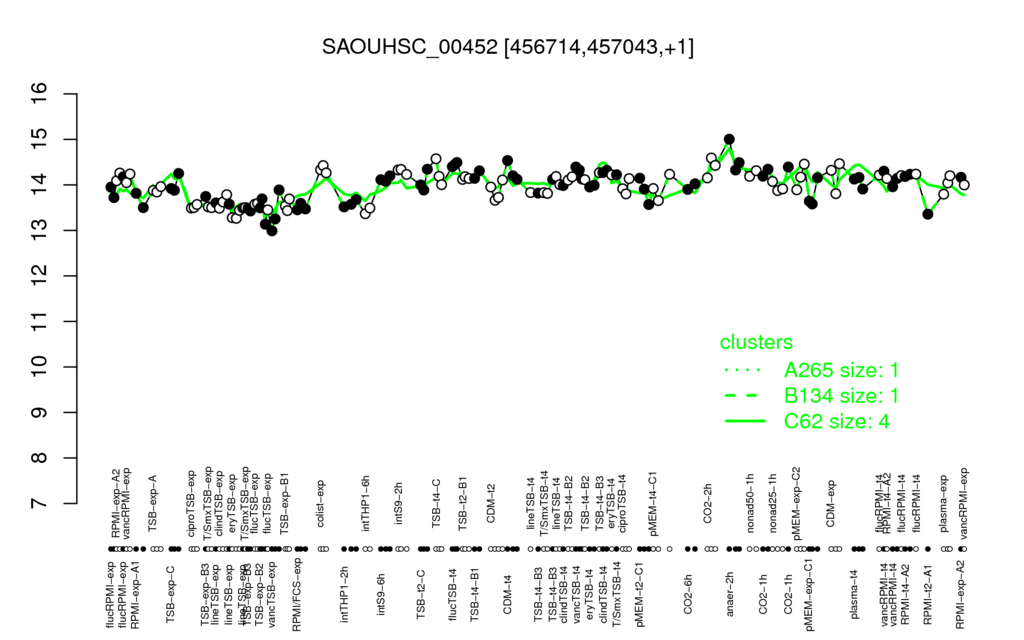Viewport: 1024px width, 640px height.
Task: Click the CO2-2h axis label
Action: pyautogui.click(x=708, y=504)
